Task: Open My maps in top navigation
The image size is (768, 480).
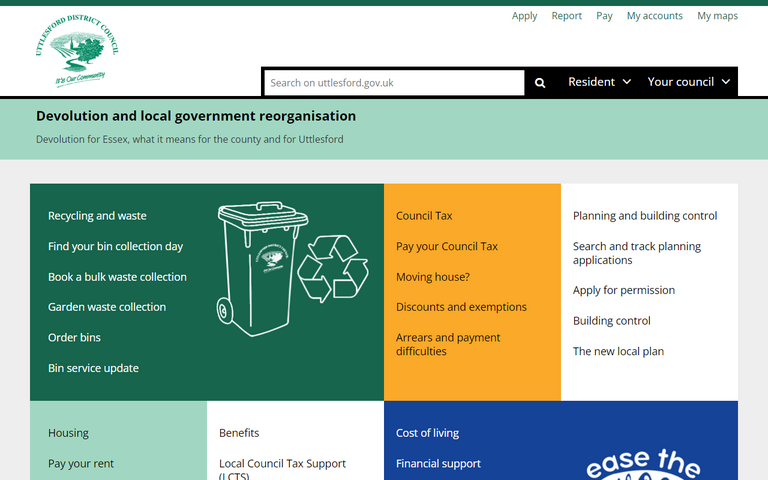Action: click(x=717, y=16)
